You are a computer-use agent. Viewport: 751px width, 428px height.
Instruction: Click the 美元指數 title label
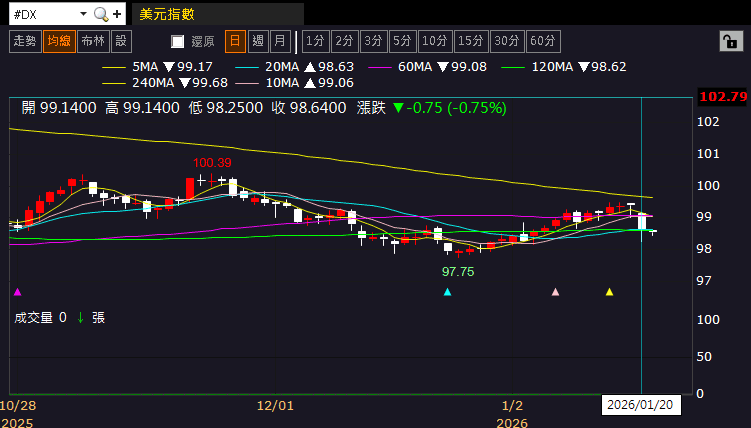point(167,14)
